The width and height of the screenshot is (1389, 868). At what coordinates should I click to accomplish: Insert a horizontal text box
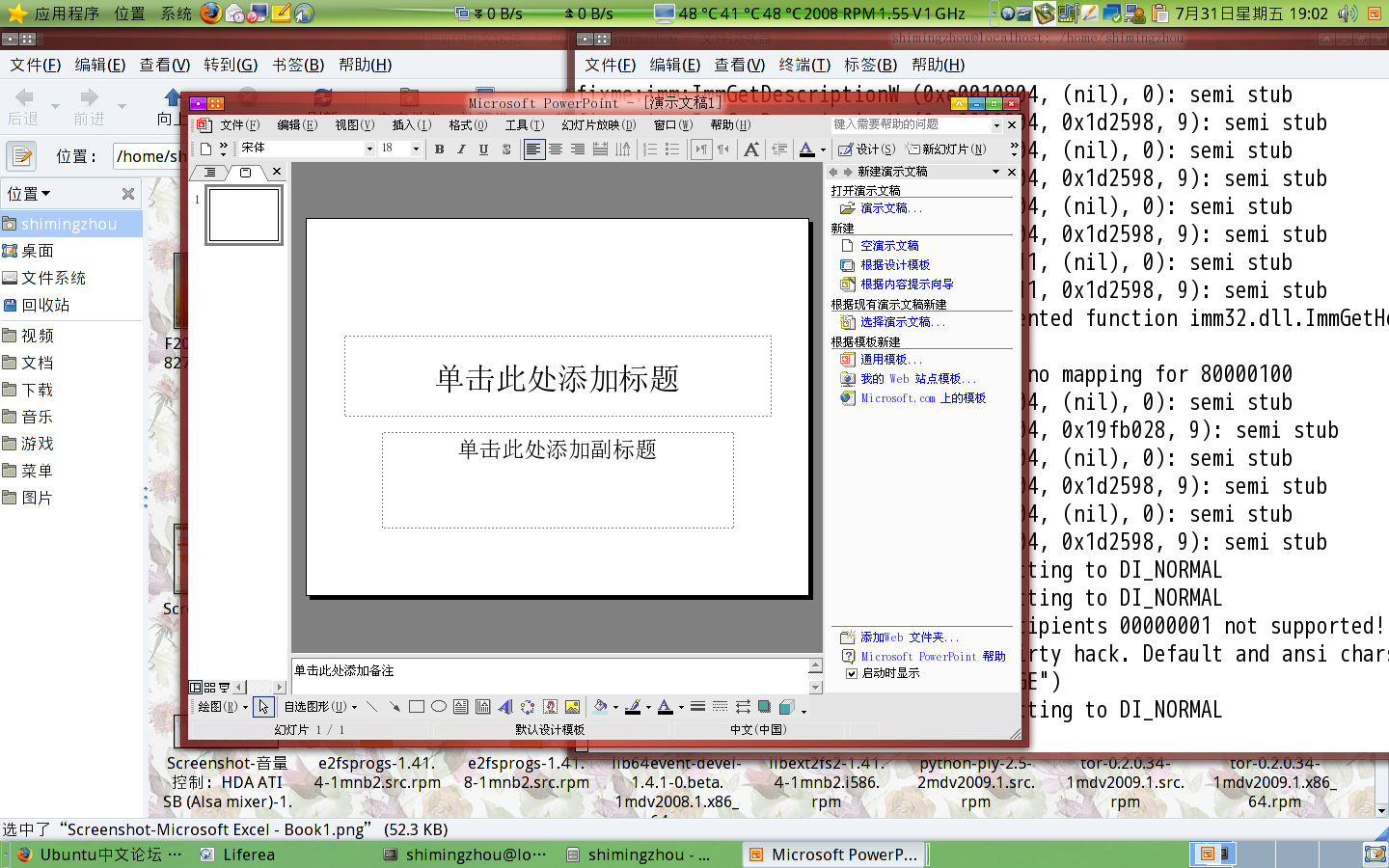click(461, 706)
